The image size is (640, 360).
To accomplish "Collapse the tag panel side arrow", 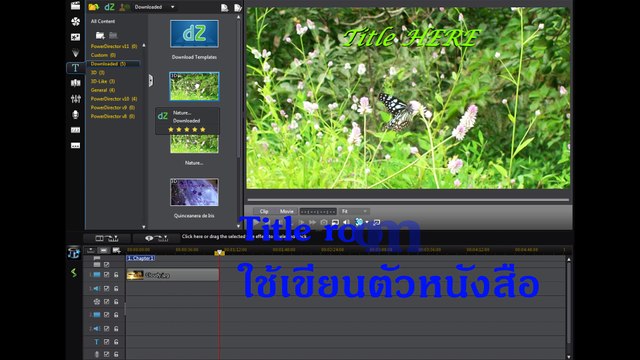I will [x=151, y=80].
